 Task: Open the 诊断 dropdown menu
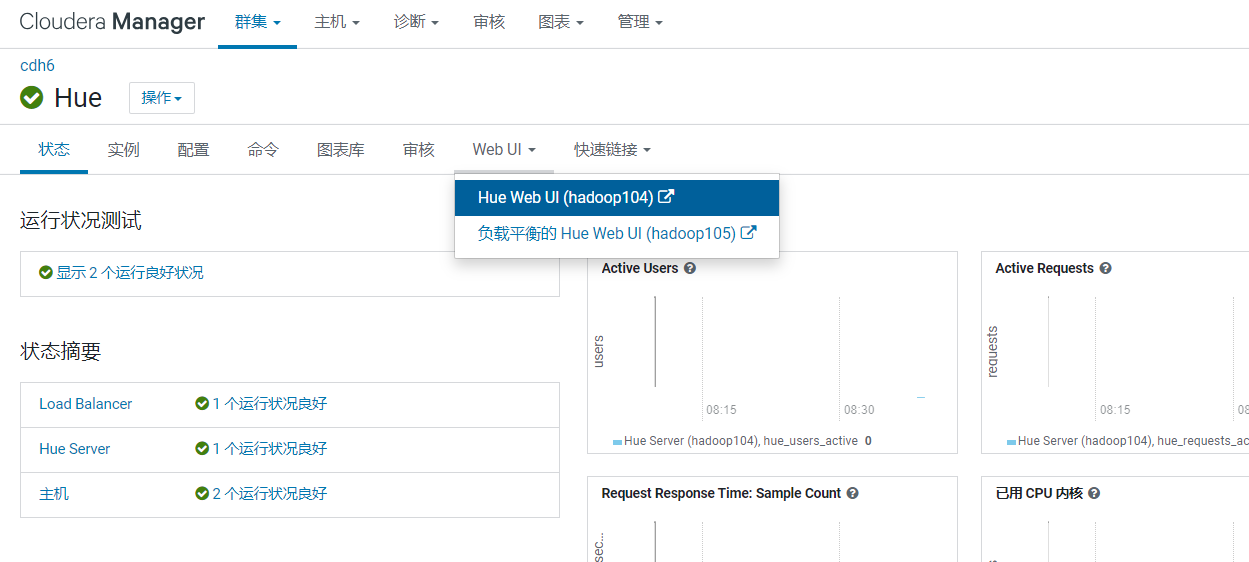tap(416, 22)
